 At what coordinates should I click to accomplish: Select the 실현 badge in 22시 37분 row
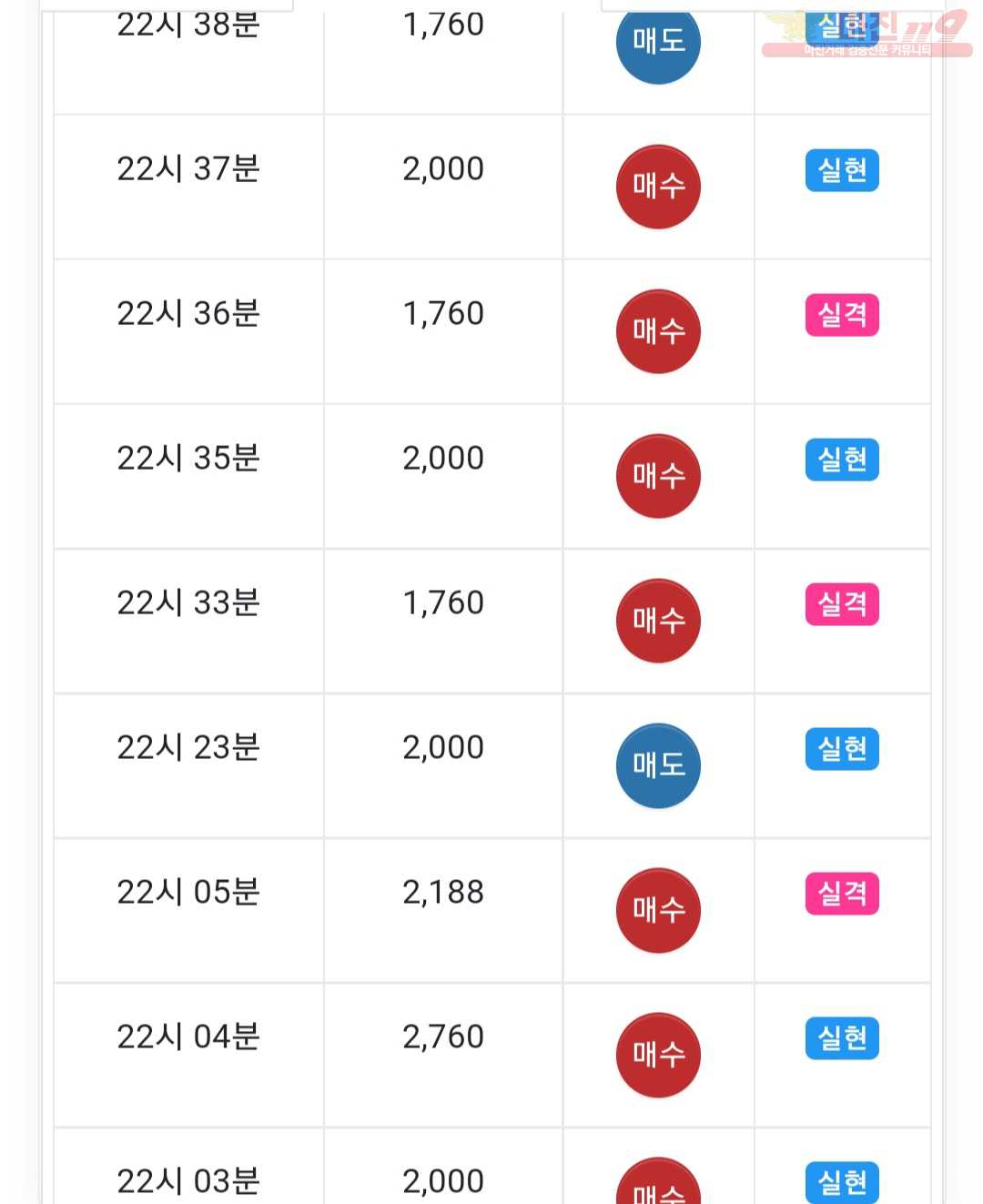[x=842, y=170]
